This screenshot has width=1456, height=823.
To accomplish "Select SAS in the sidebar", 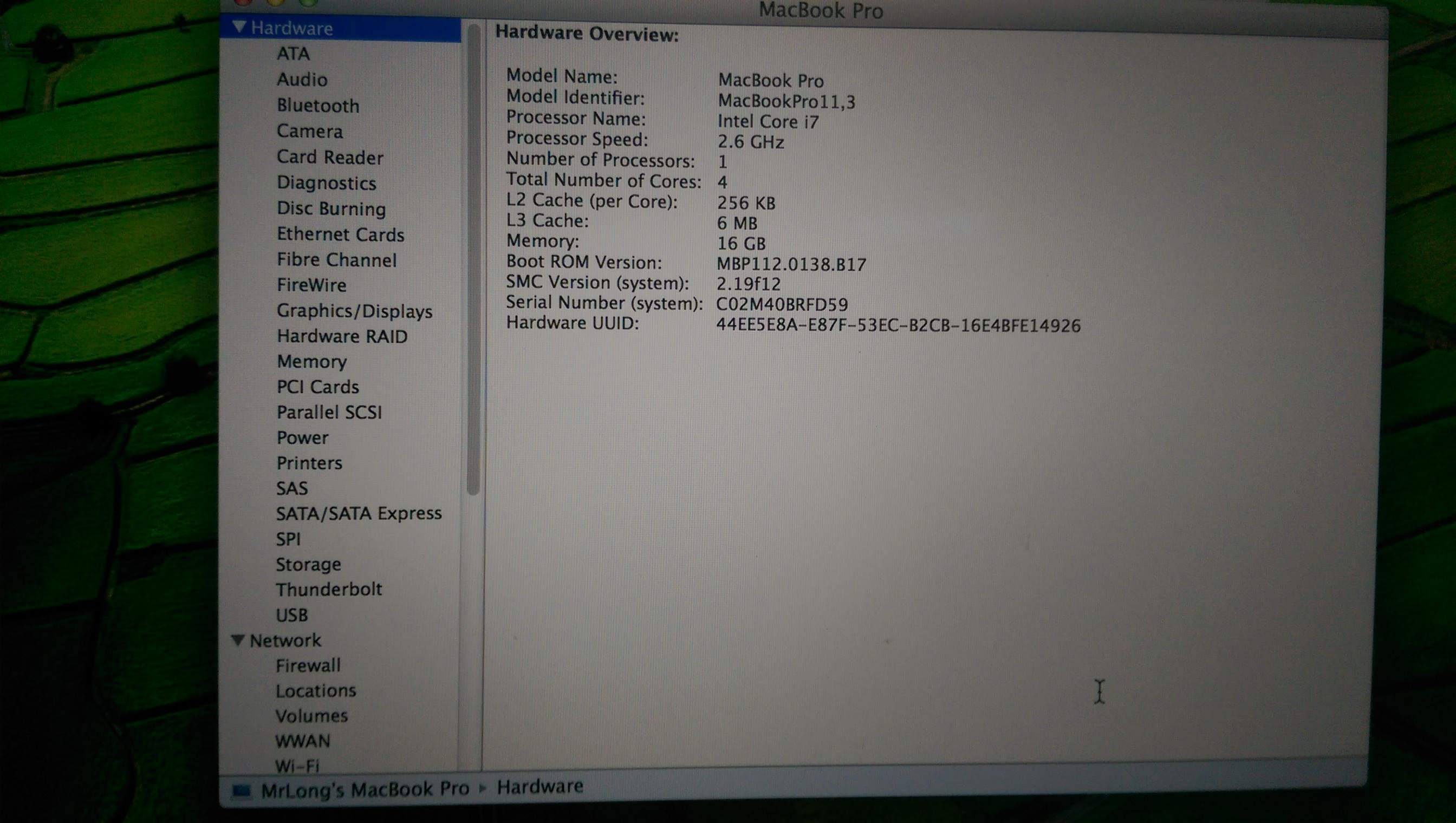I will click(x=292, y=488).
